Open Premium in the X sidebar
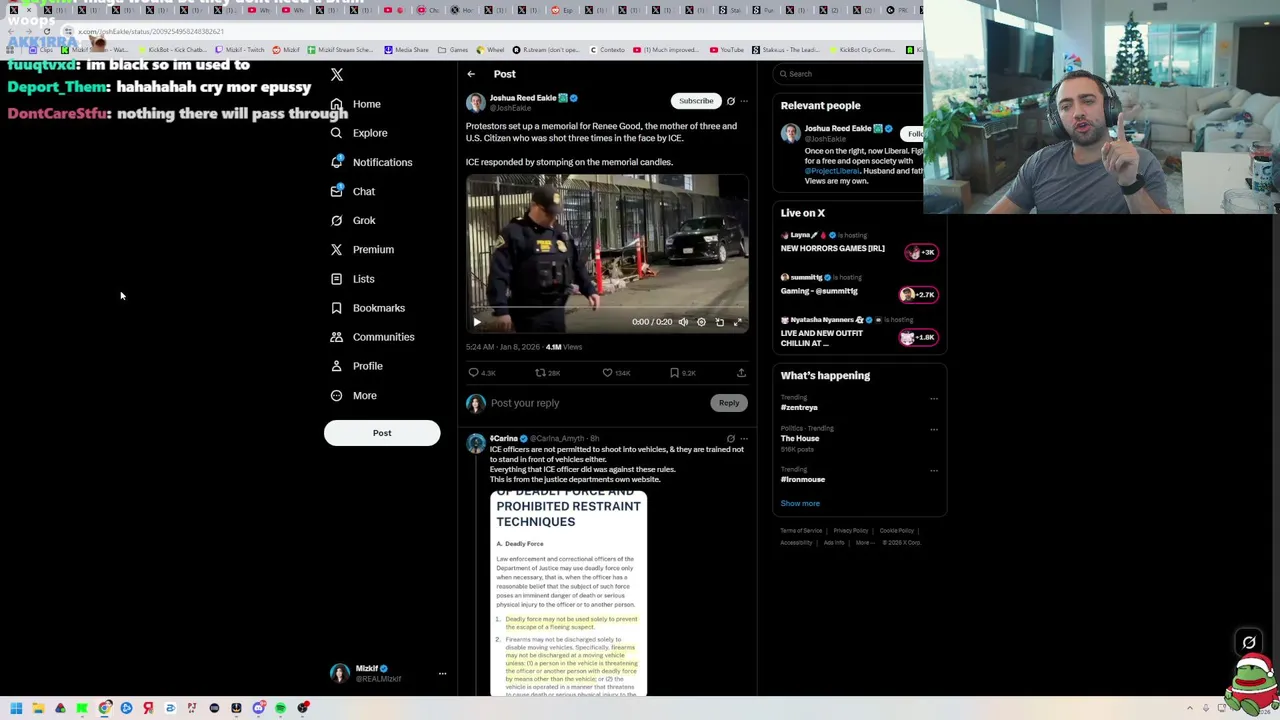The image size is (1280, 720). pyautogui.click(x=361, y=249)
